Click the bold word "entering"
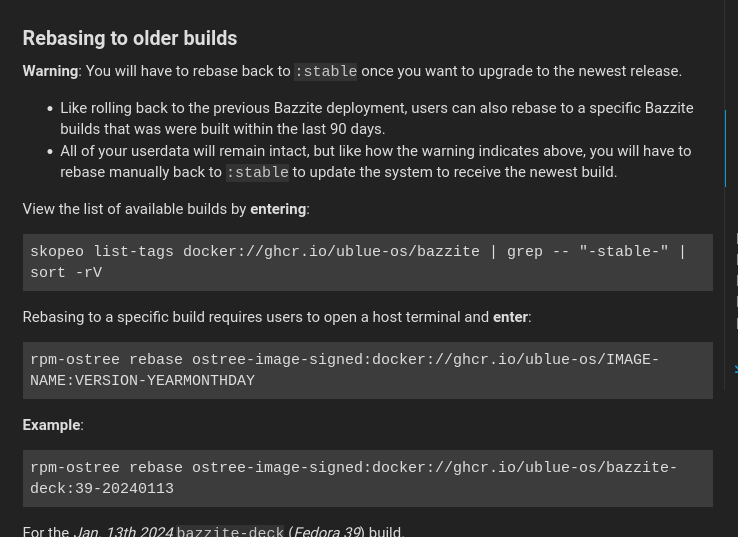Image resolution: width=738 pixels, height=537 pixels. (278, 209)
